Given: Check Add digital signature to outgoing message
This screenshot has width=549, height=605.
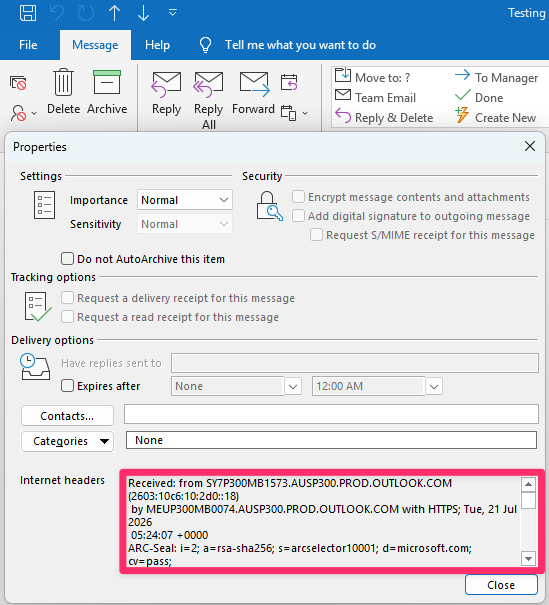Looking at the screenshot, I should tap(298, 216).
